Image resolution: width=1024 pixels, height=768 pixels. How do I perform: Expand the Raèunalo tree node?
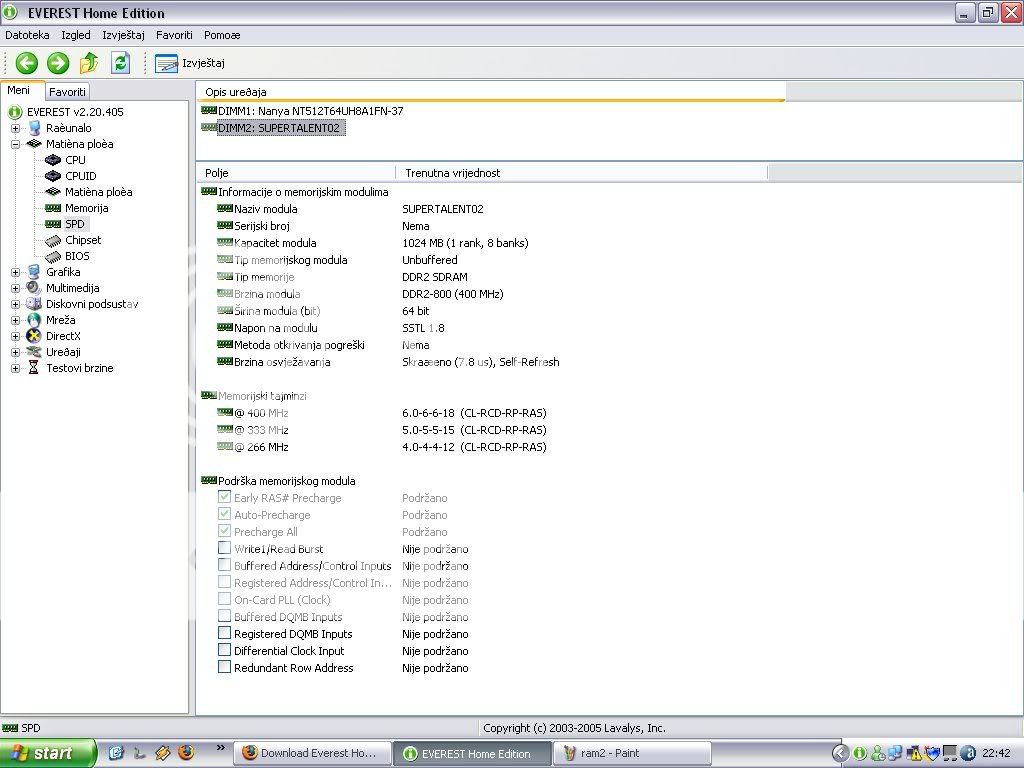(16, 128)
